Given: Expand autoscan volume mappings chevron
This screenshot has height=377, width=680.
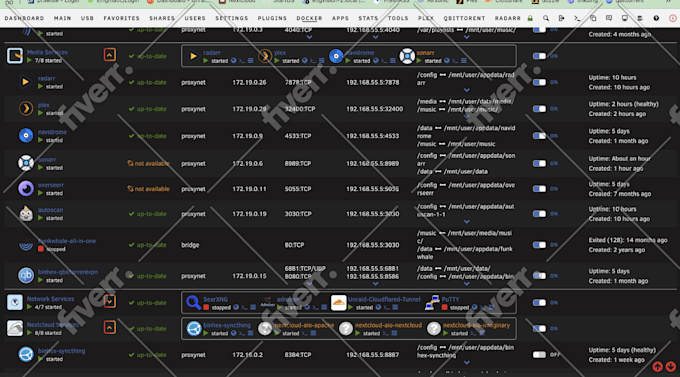Looking at the screenshot, I should click(x=466, y=222).
